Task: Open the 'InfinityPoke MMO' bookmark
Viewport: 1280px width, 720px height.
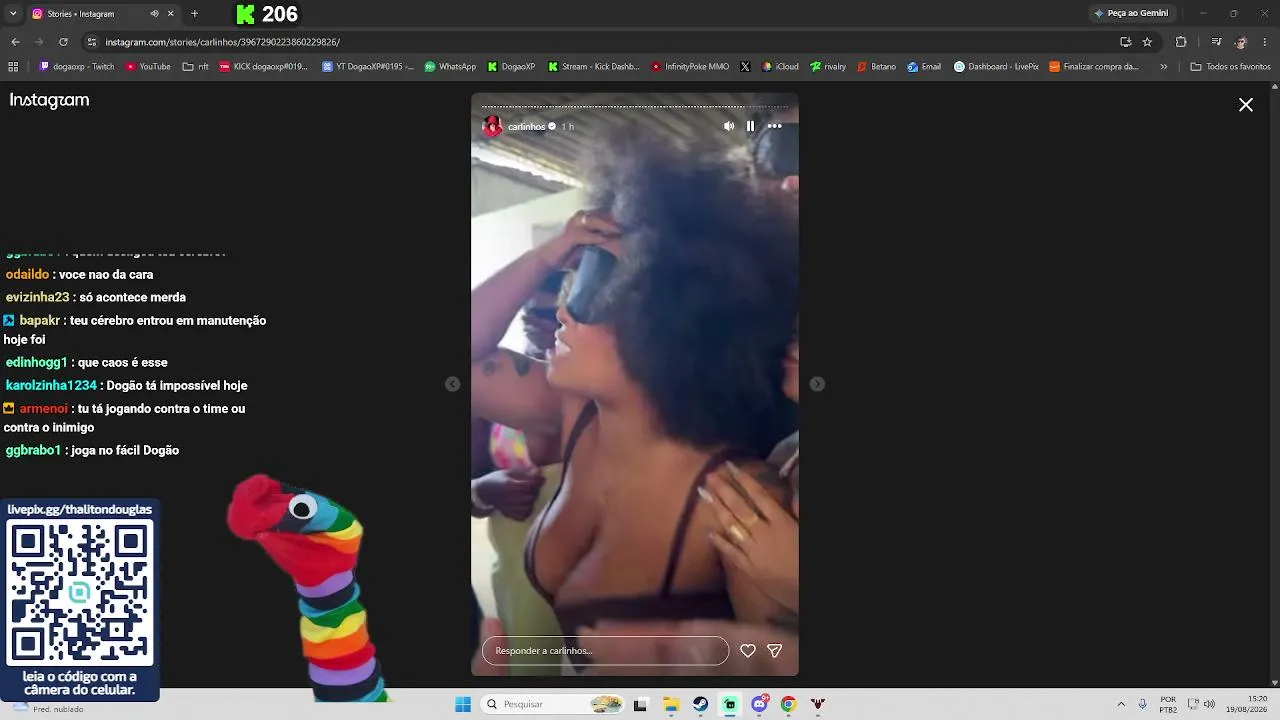Action: click(690, 67)
